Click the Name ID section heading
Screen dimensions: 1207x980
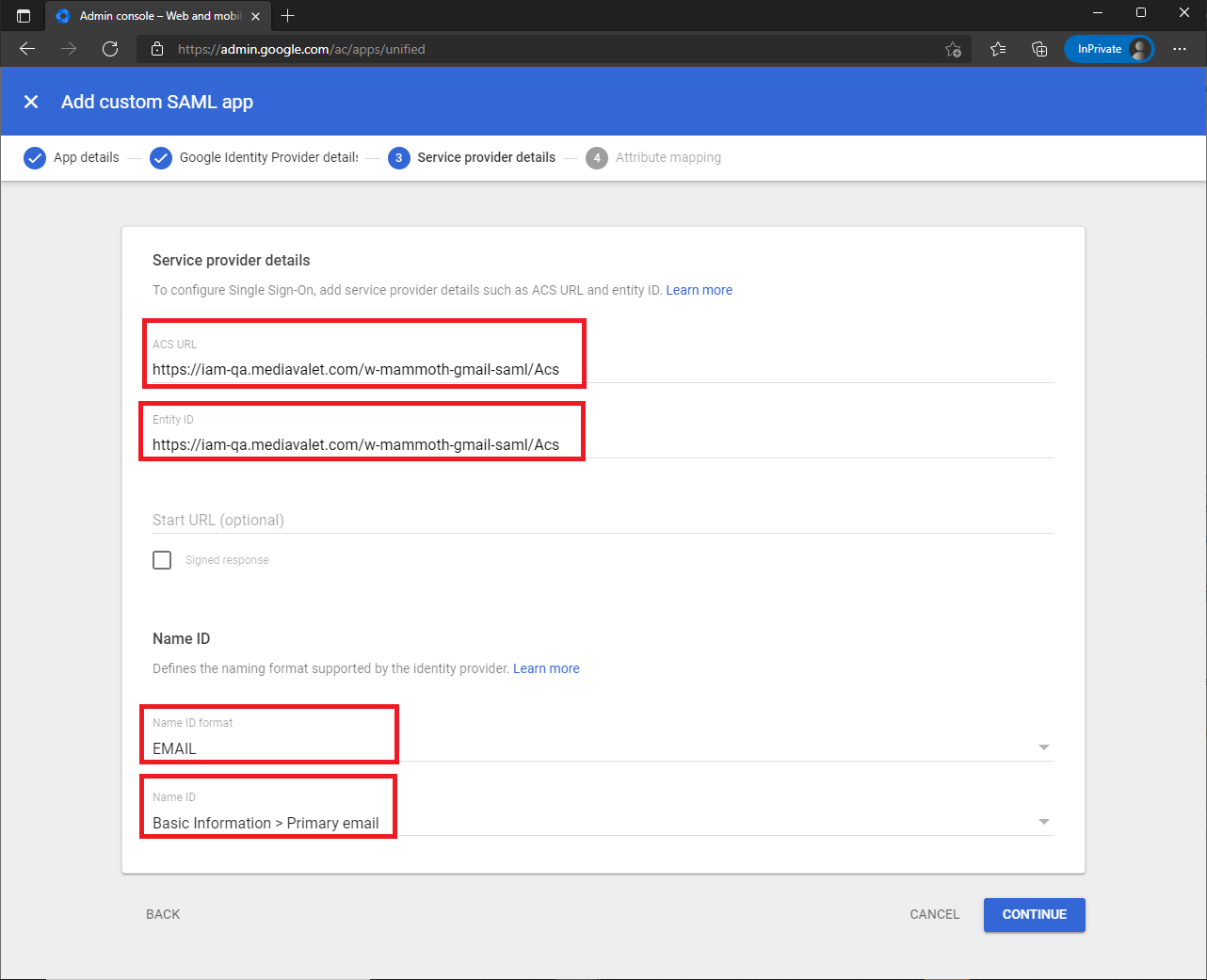click(182, 638)
